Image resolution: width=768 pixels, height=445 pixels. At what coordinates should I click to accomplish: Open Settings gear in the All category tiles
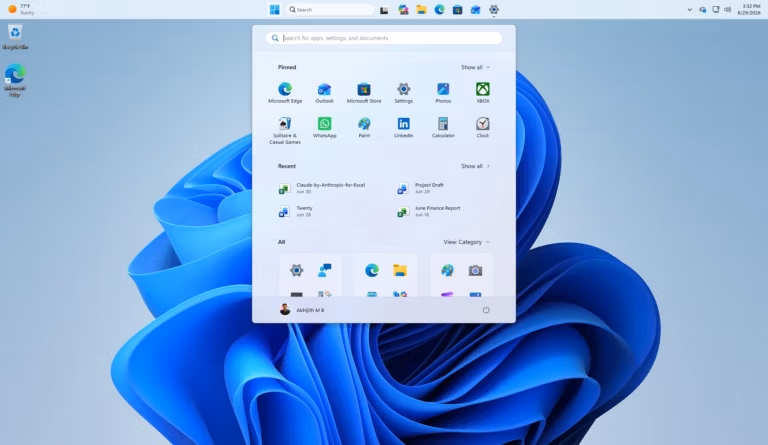point(296,270)
